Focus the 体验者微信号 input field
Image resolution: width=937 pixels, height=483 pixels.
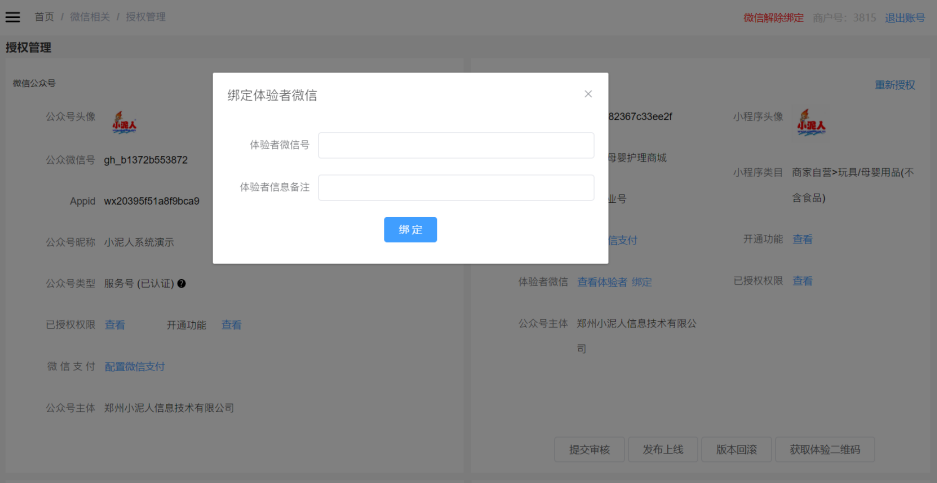pyautogui.click(x=456, y=145)
